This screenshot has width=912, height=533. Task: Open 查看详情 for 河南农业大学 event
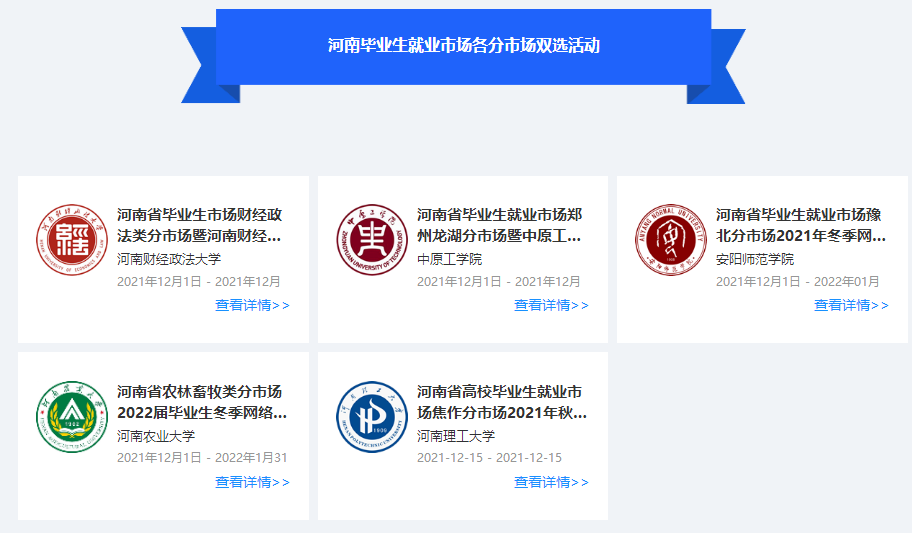pos(252,482)
